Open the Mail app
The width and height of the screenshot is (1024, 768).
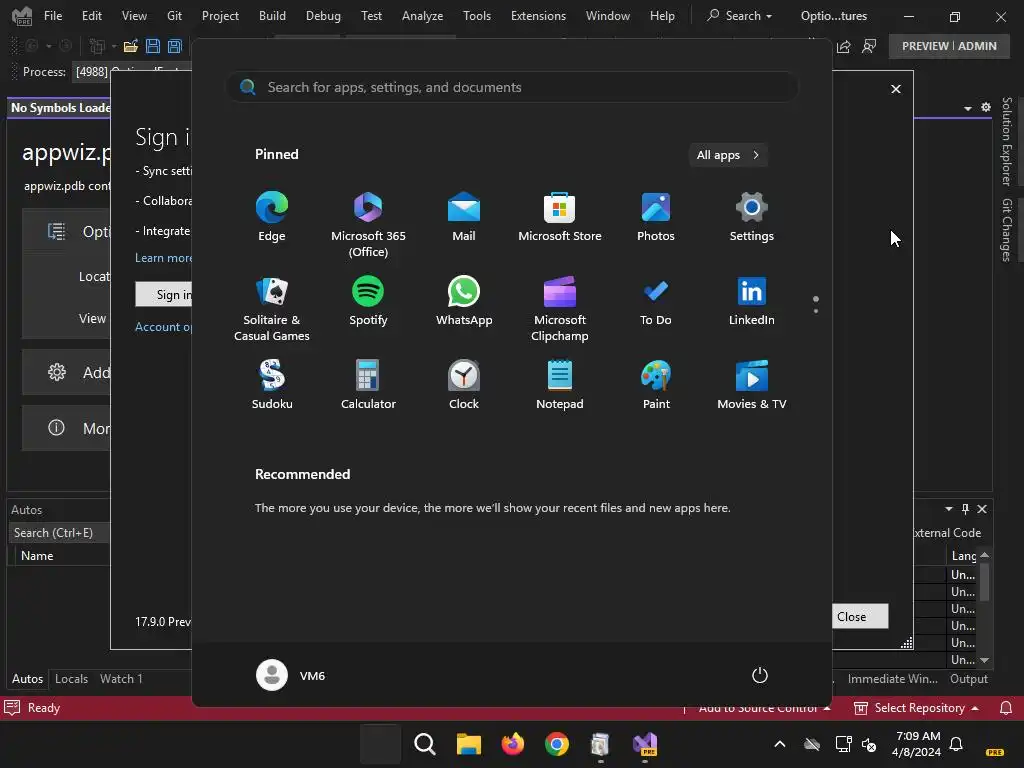click(464, 217)
